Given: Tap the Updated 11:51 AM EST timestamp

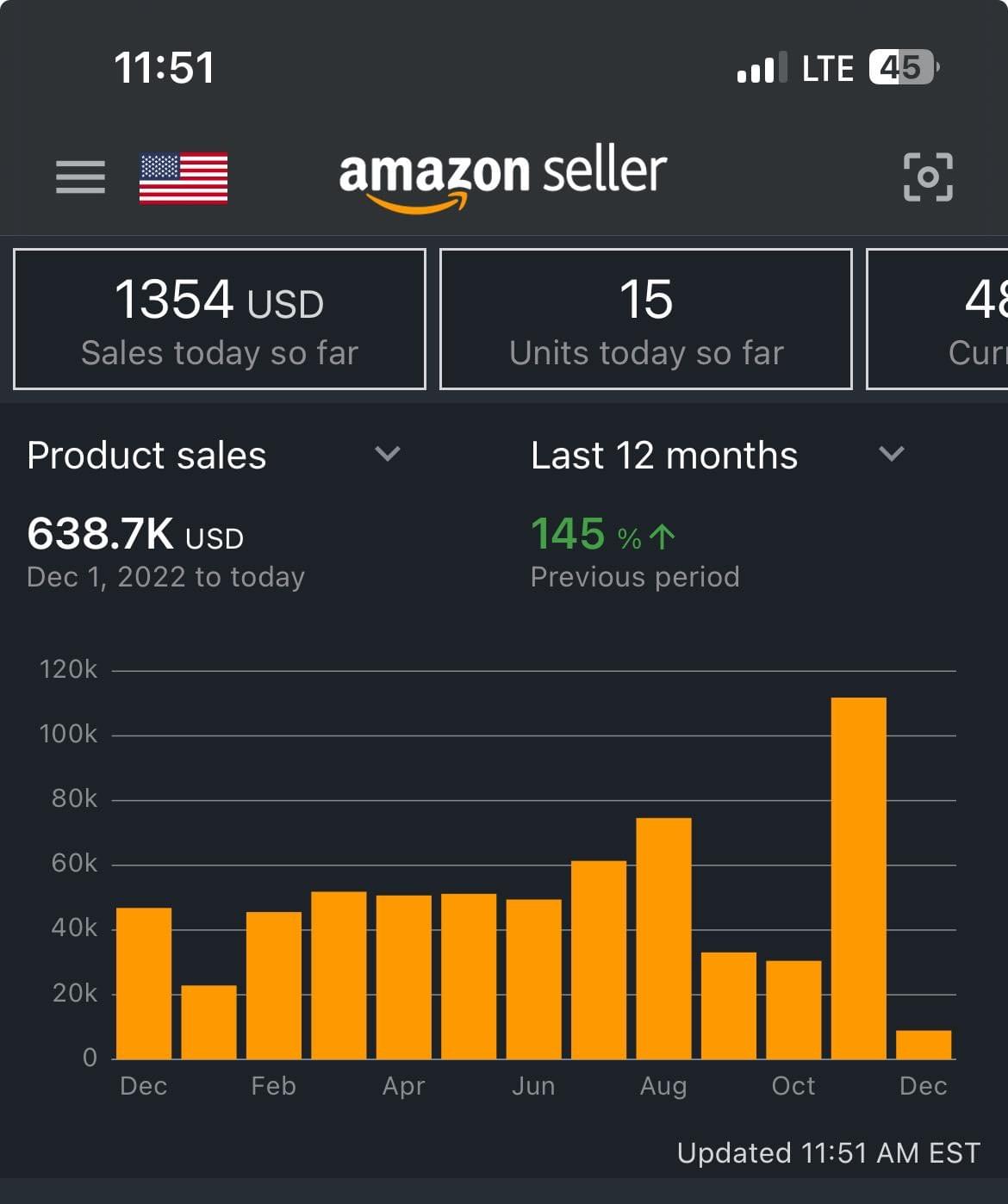Looking at the screenshot, I should (x=828, y=1152).
